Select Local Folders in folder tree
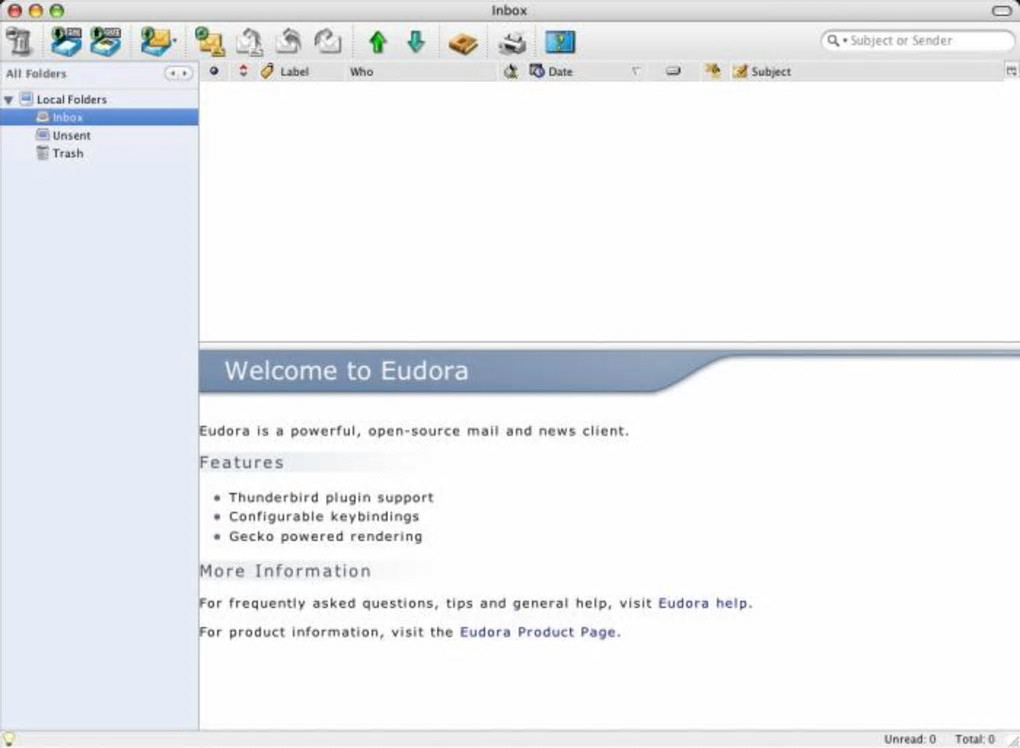Viewport: 1020px width, 748px height. click(72, 100)
